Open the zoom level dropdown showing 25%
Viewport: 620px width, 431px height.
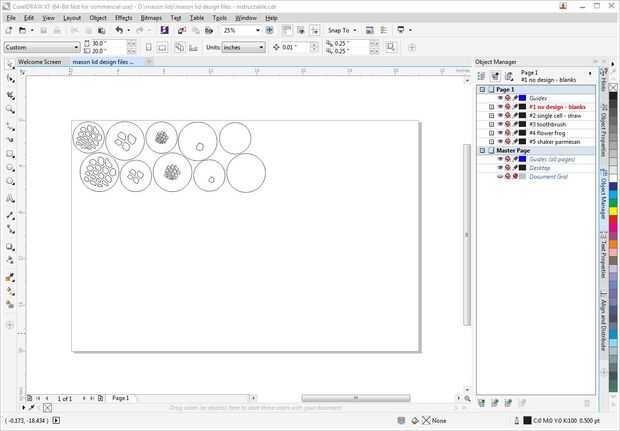258,30
